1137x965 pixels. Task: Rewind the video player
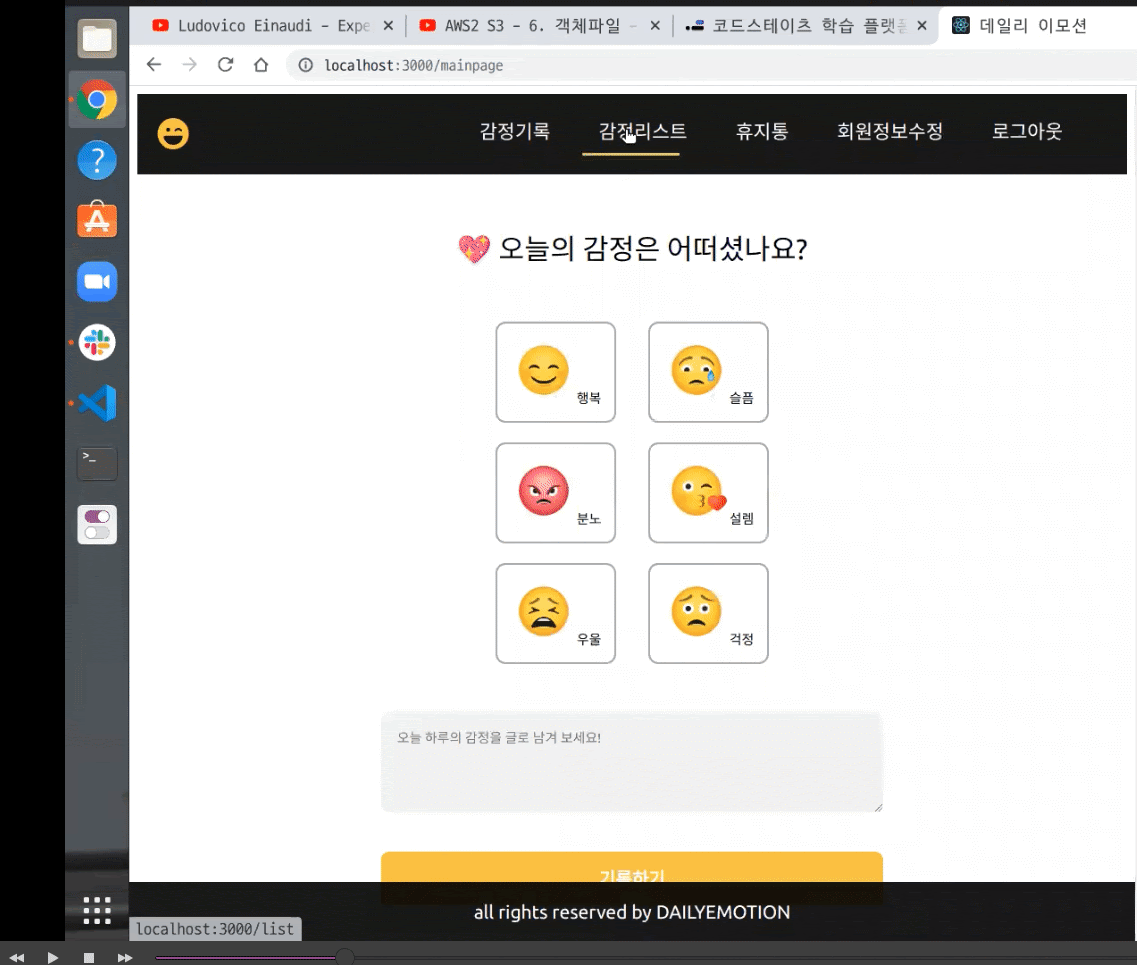[x=17, y=958]
